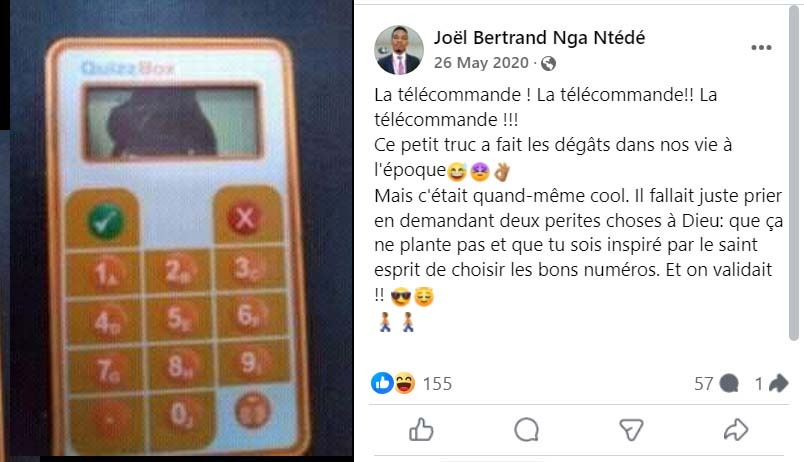Open Joël Bertrand Nga Ntédé profile name
Image resolution: width=804 pixels, height=462 pixels.
(539, 37)
